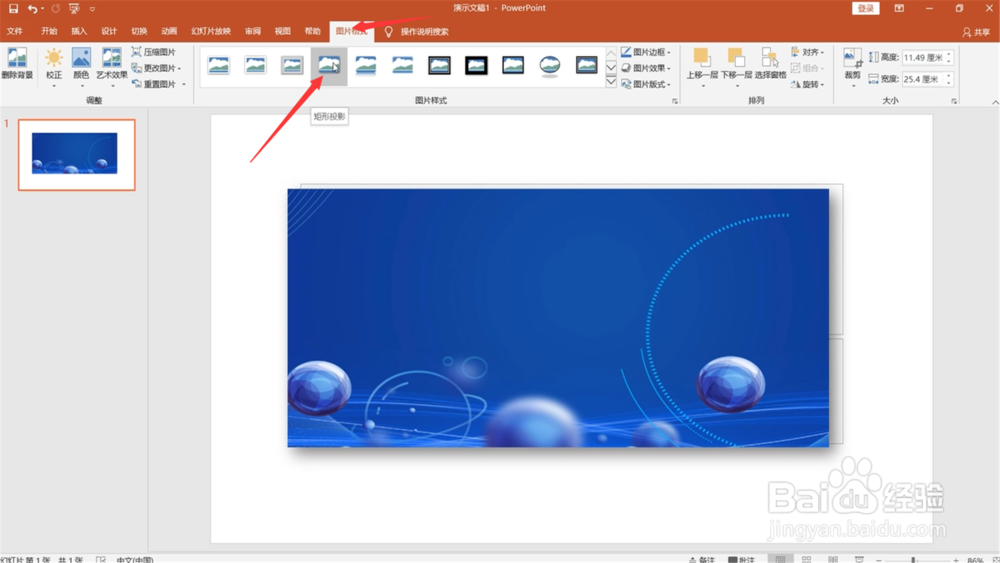1000x563 pixels.
Task: Click the 裁剪 crop tool
Action: 853,66
